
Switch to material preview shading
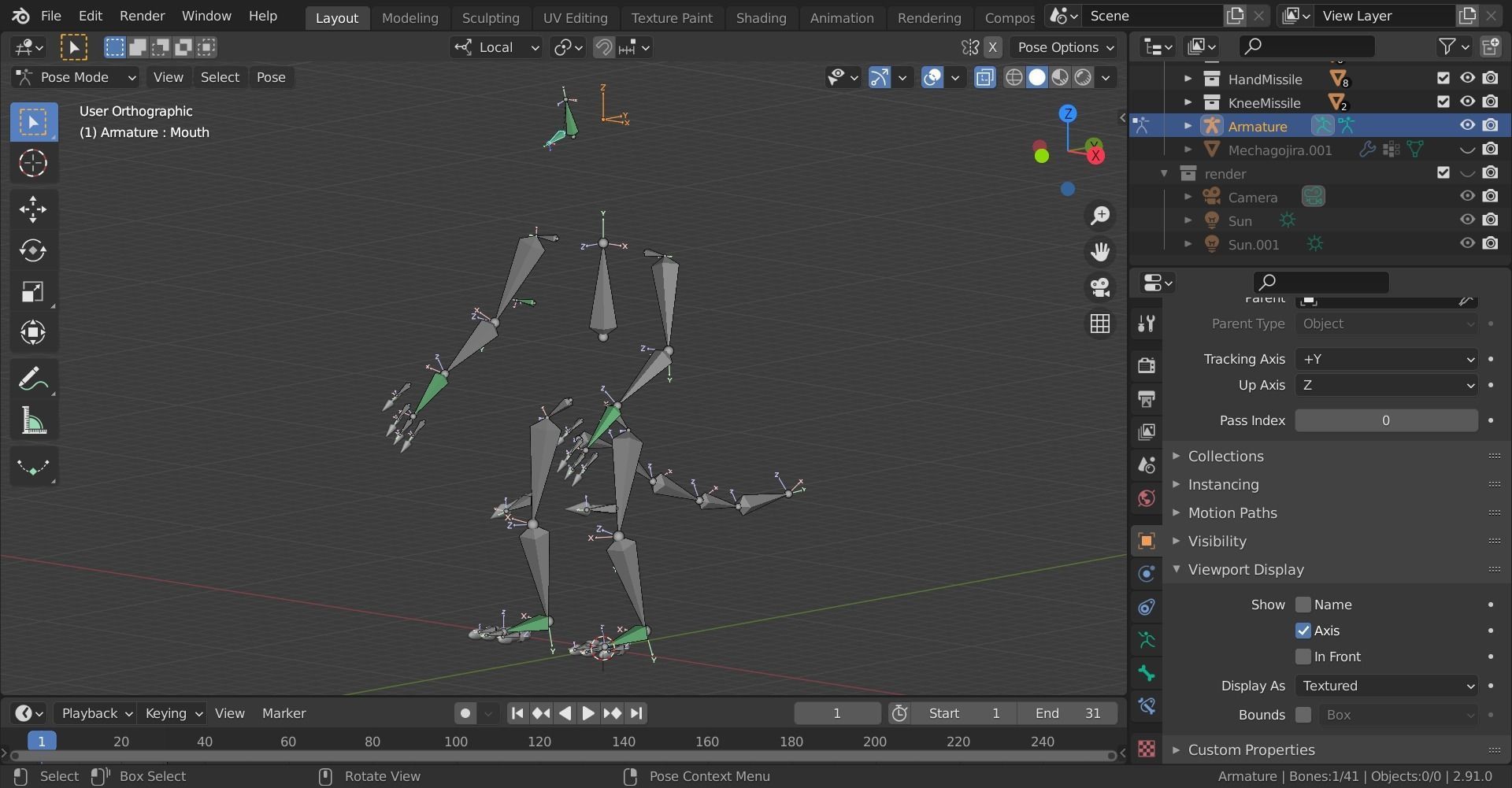[x=1060, y=77]
